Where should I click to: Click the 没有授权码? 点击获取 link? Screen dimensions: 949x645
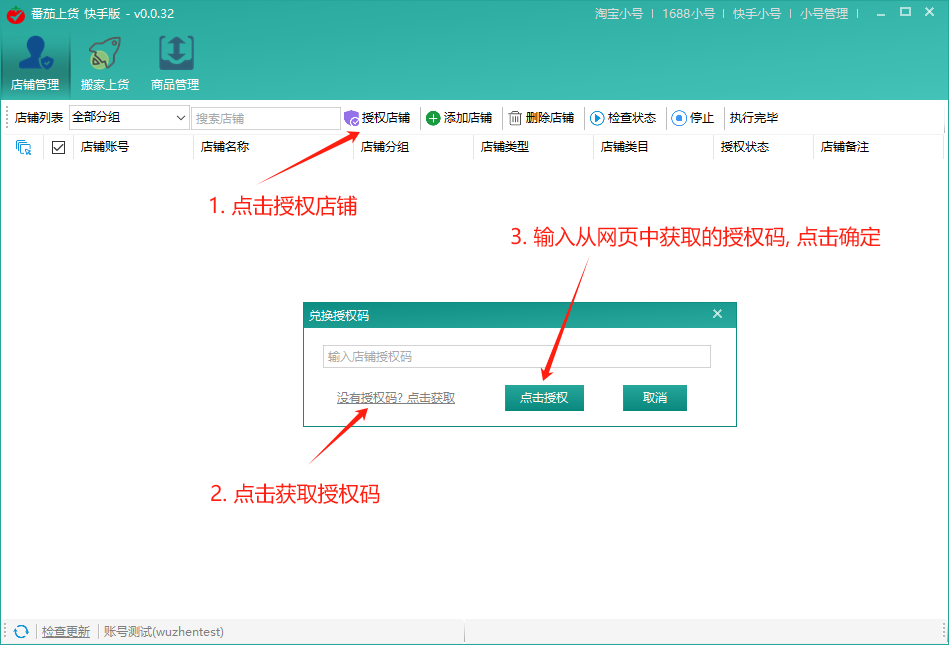click(x=396, y=398)
